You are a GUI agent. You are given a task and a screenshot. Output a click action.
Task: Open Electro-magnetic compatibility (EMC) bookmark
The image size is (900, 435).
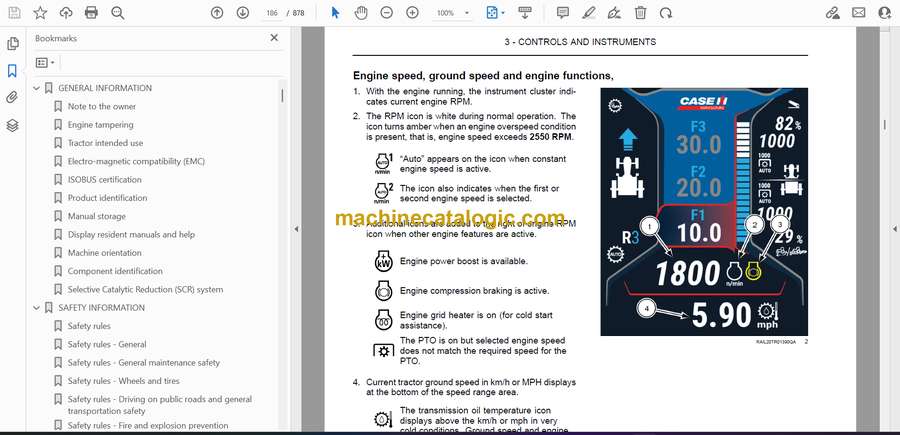coord(136,161)
